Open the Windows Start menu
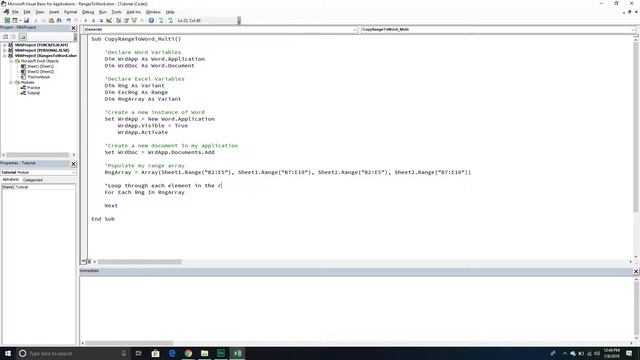Viewport: 640px width, 360px height. [7, 353]
